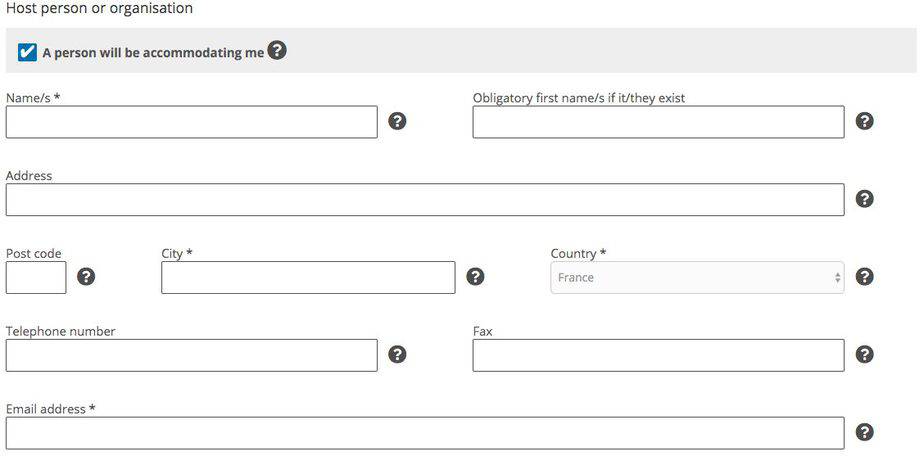924x465 pixels.
Task: Open help icon beside accommodating person checkbox
Action: click(x=277, y=50)
